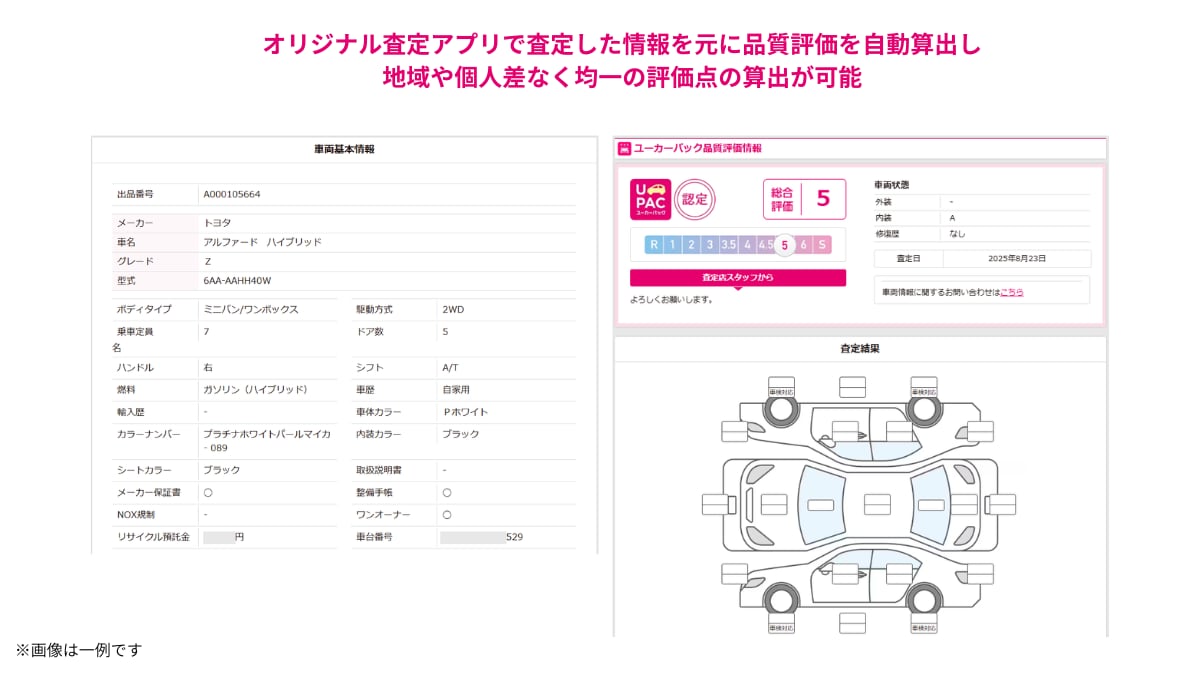Click the body type ミニバン/ワンボックス
This screenshot has width=1200, height=675.
251,309
